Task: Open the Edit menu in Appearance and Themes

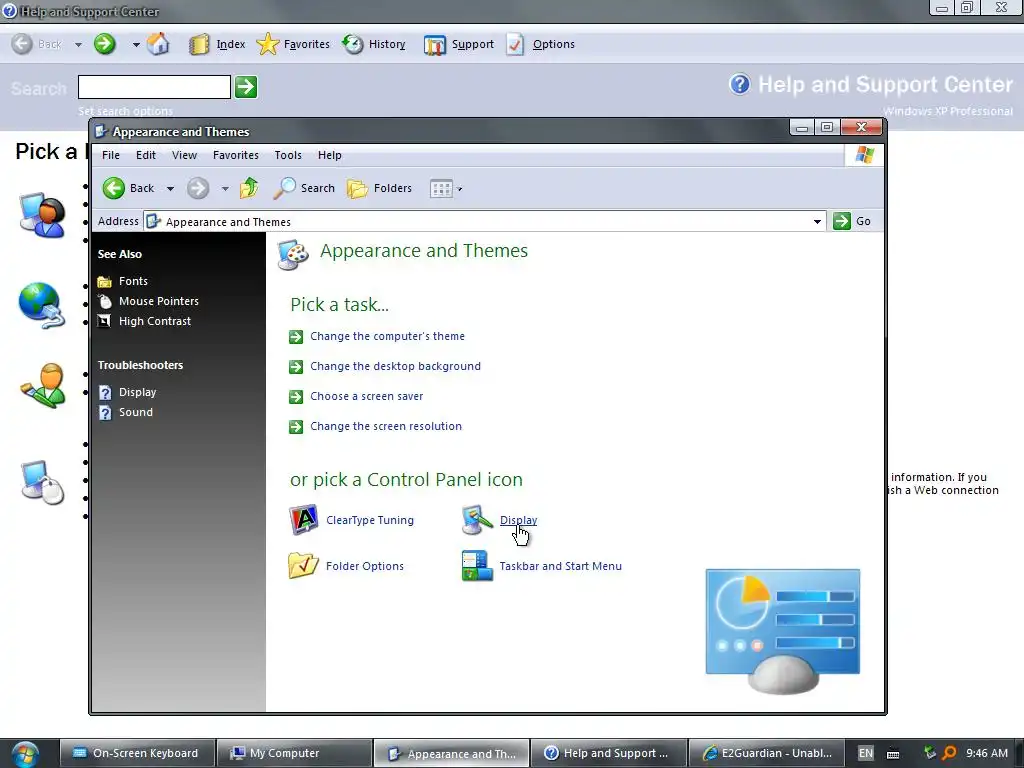Action: (146, 155)
